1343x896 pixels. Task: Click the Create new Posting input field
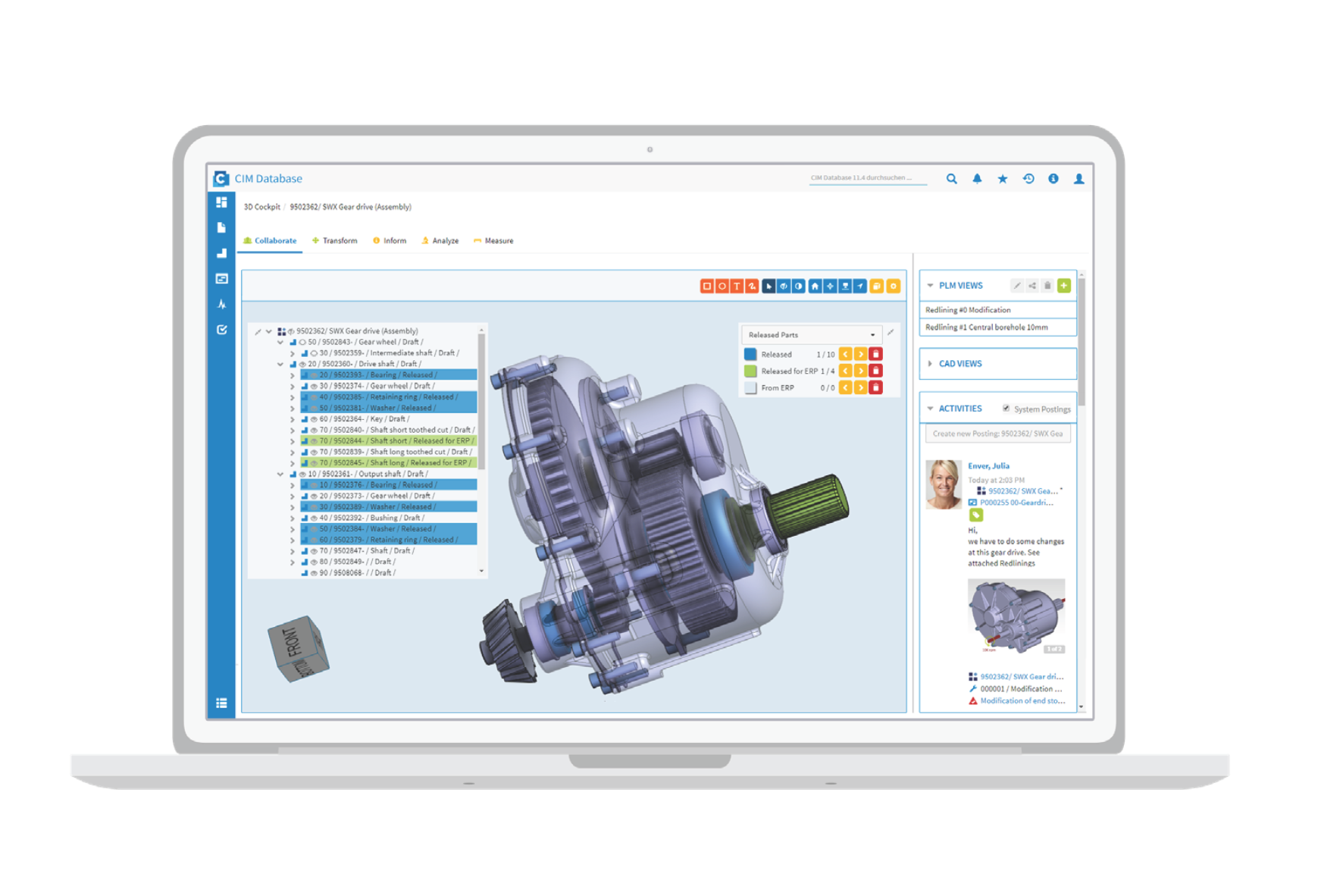click(x=997, y=434)
